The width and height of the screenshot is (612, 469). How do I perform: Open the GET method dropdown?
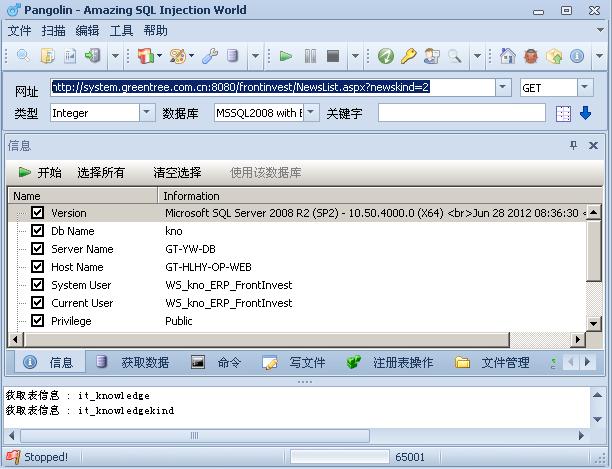(x=585, y=87)
